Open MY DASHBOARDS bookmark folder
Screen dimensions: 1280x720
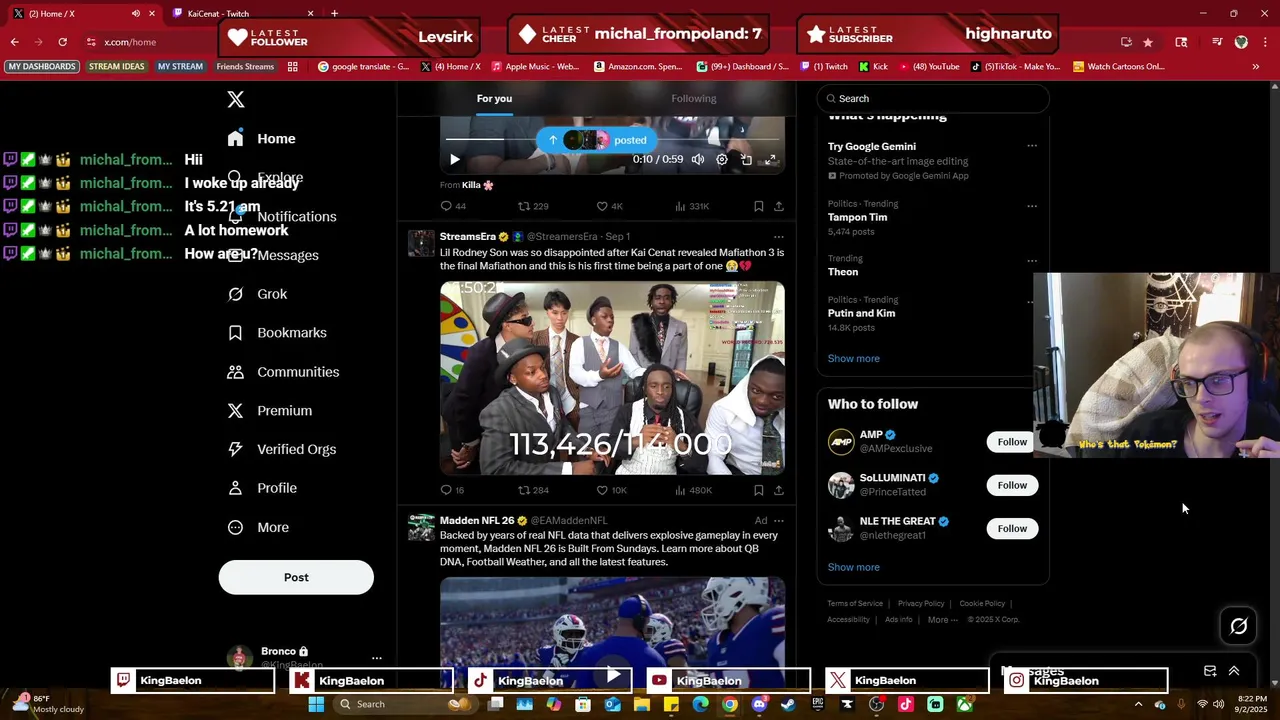click(42, 67)
